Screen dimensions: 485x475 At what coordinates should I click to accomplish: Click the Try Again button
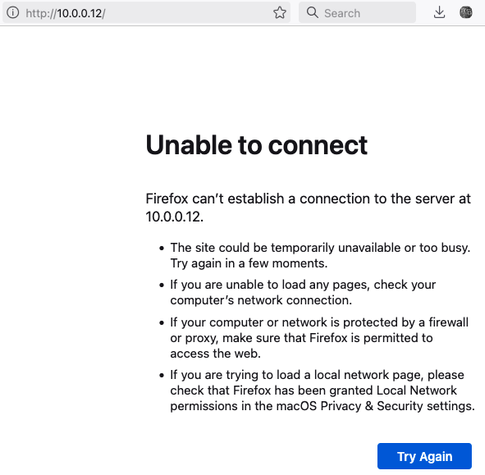coord(424,456)
